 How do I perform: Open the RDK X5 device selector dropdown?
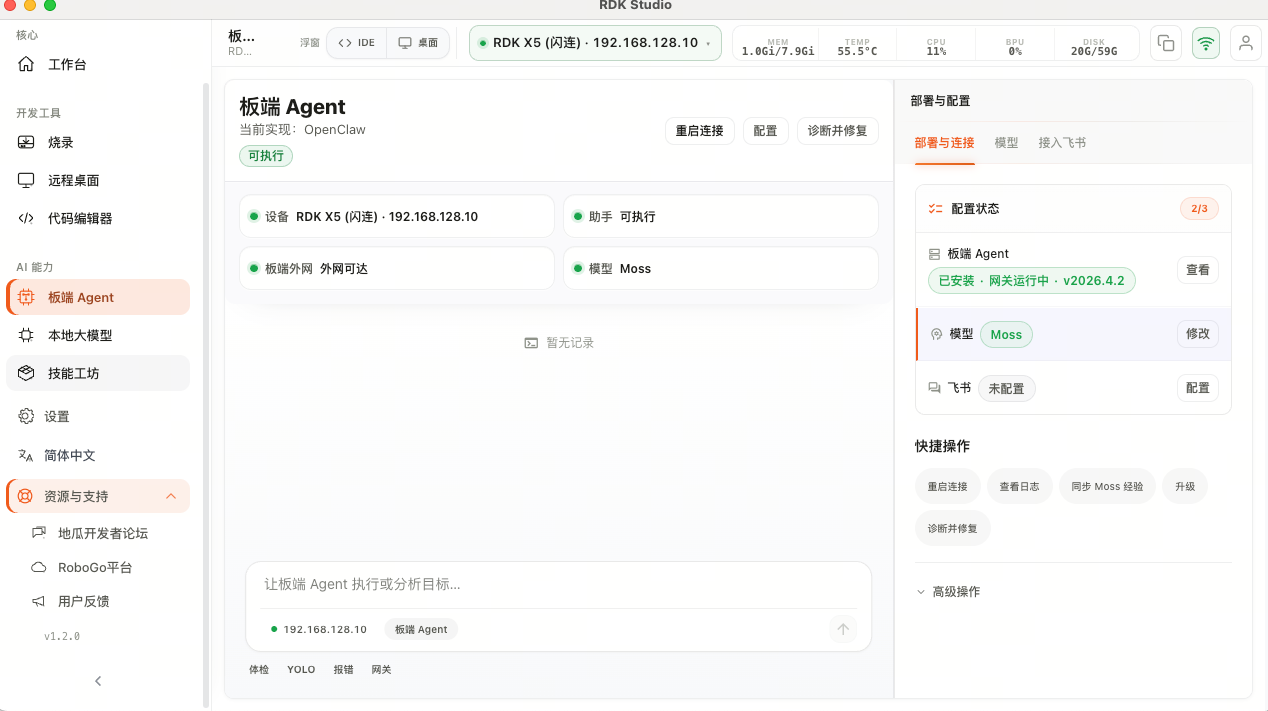(595, 43)
